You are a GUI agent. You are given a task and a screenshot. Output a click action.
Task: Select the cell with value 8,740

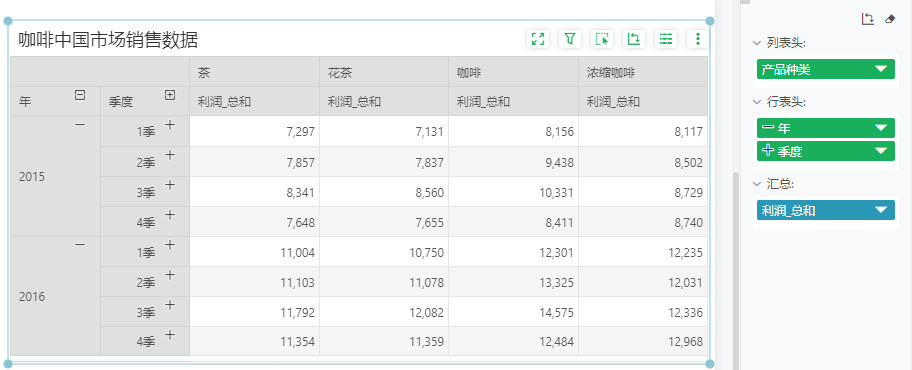click(643, 222)
